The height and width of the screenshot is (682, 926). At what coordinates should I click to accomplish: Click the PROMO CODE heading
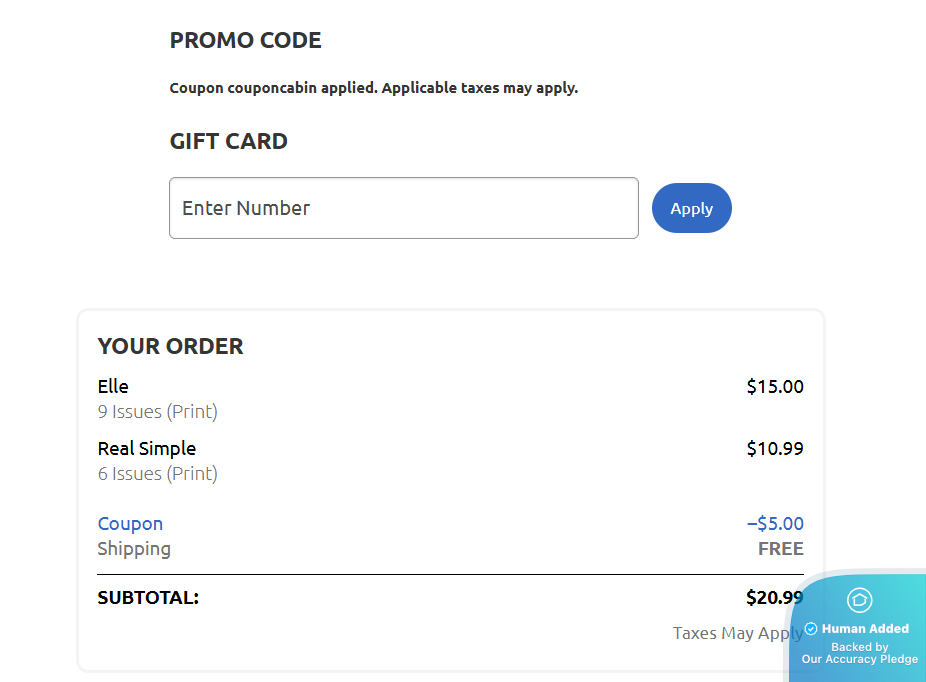pyautogui.click(x=245, y=41)
